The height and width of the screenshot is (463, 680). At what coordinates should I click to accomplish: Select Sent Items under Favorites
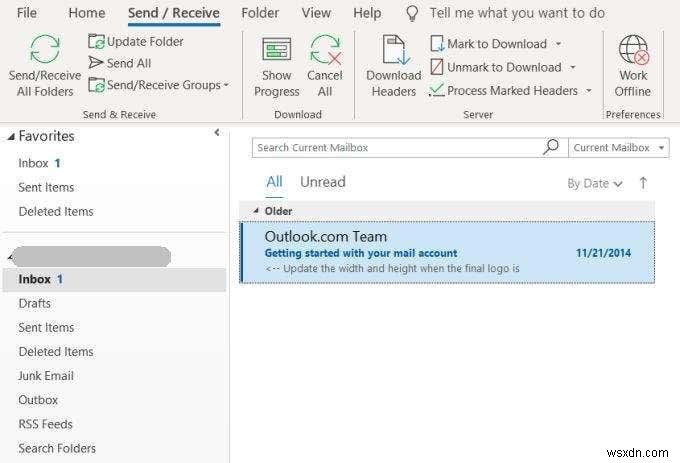click(46, 187)
